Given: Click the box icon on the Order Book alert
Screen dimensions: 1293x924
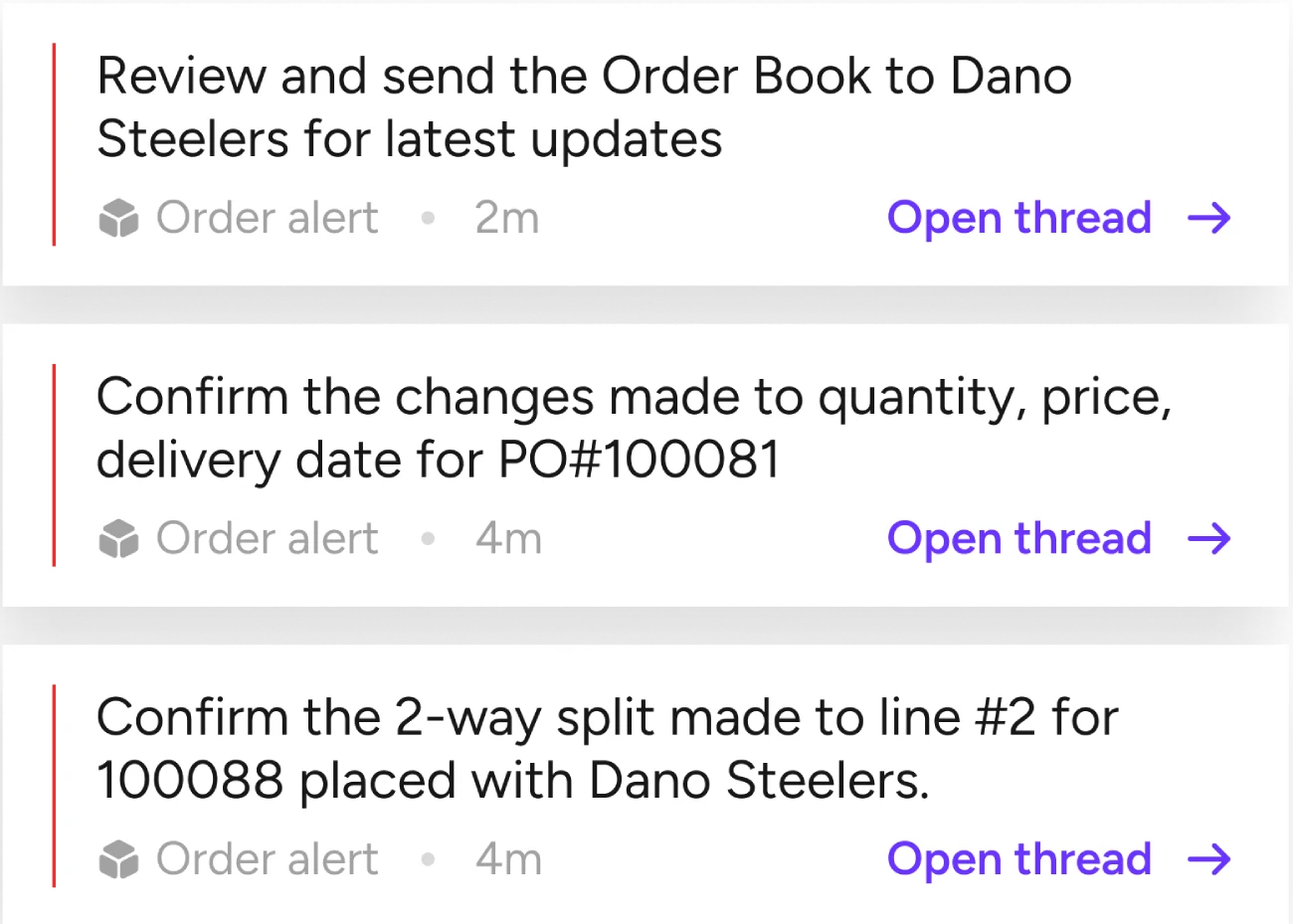Looking at the screenshot, I should tap(118, 218).
